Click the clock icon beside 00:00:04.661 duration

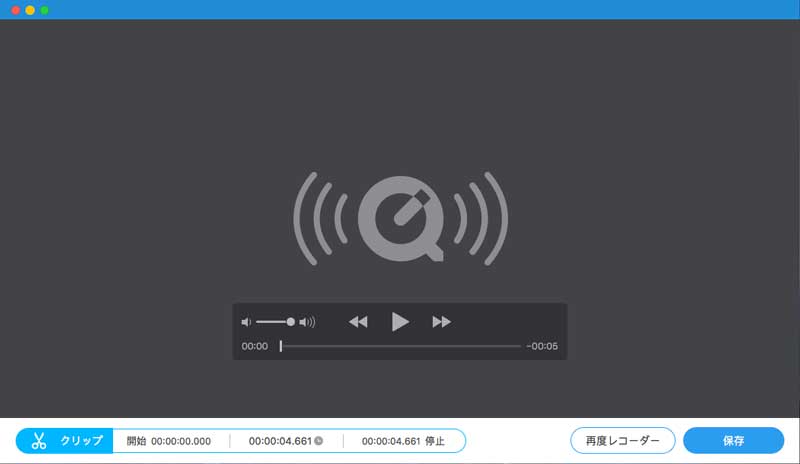[318, 441]
